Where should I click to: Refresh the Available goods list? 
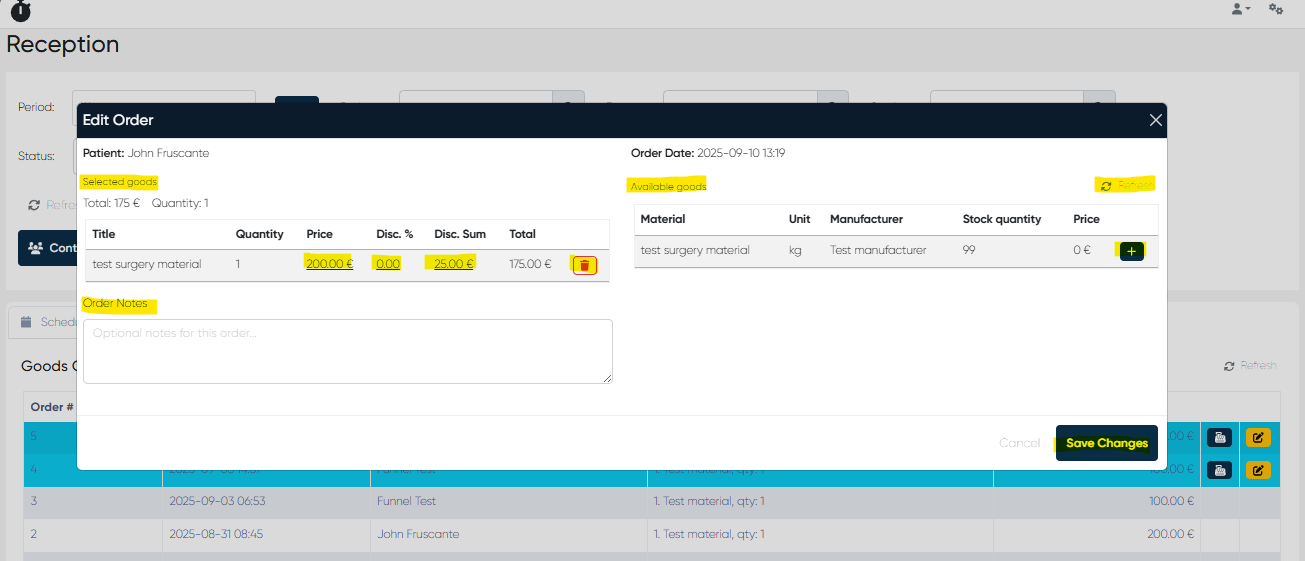[1126, 185]
